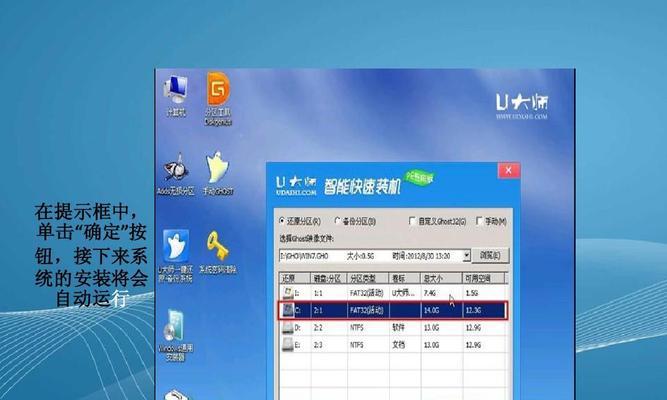Enable the 手动(M) checkbox
The image size is (667, 400).
coord(479,221)
